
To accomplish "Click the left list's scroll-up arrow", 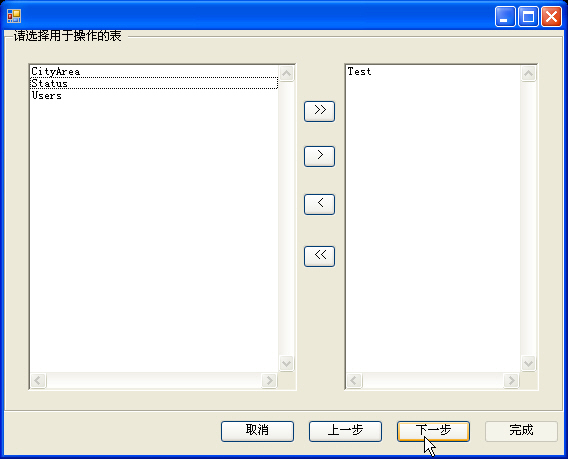I will 287,74.
